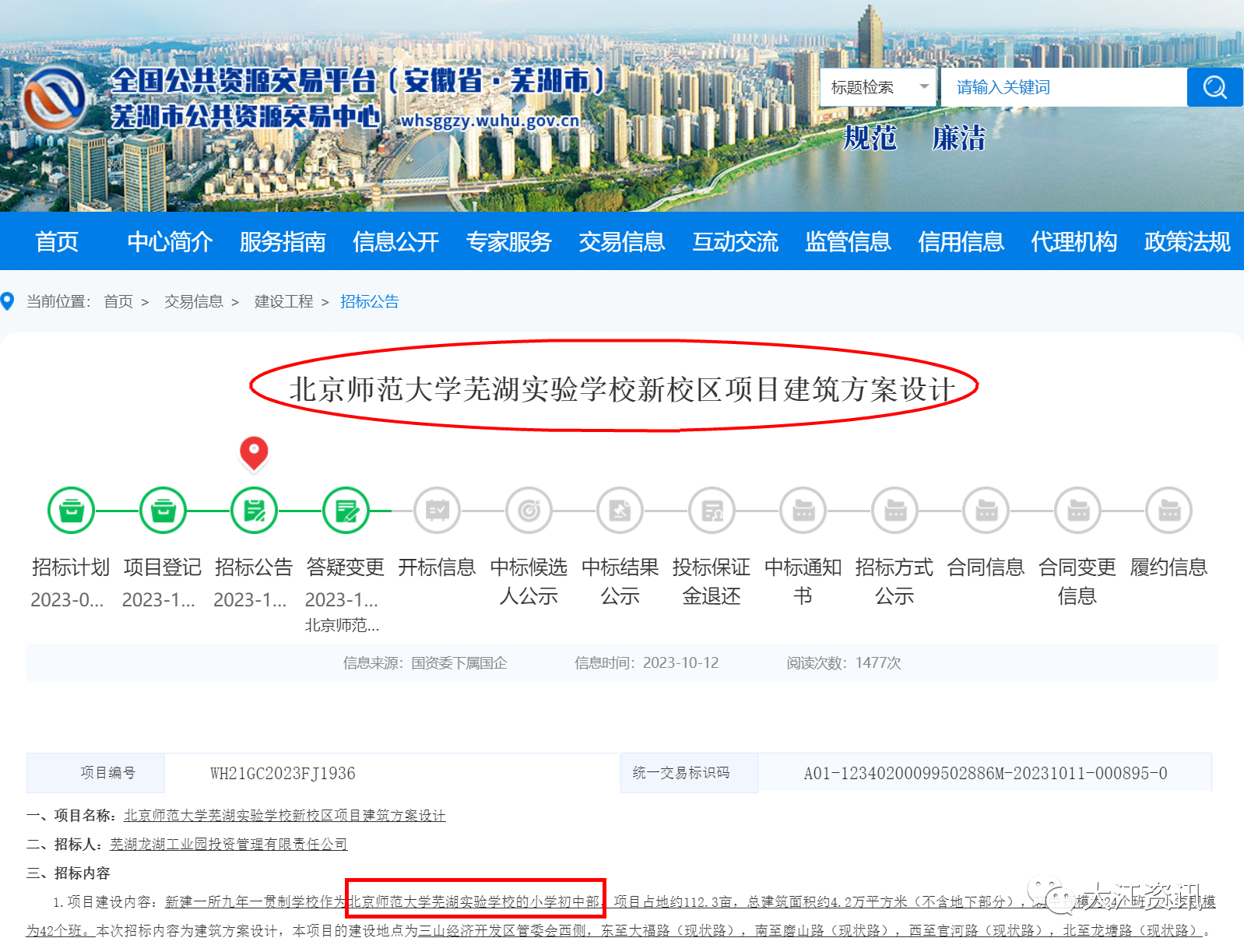Click the blue search magnifier button
This screenshot has height=952, width=1244.
click(x=1214, y=87)
